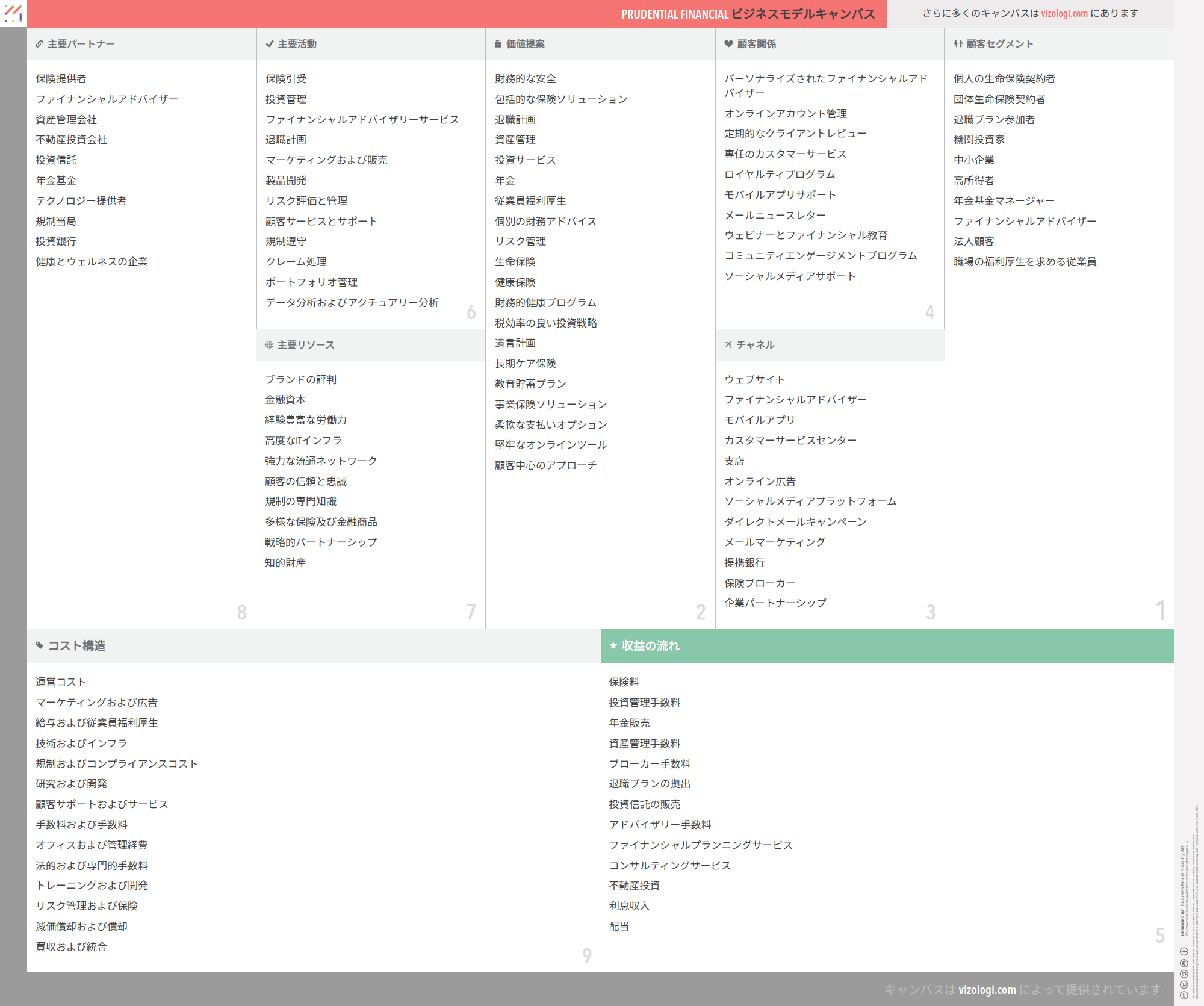The image size is (1204, 1006).
Task: Click the vizologi logo icon
Action: [13, 13]
